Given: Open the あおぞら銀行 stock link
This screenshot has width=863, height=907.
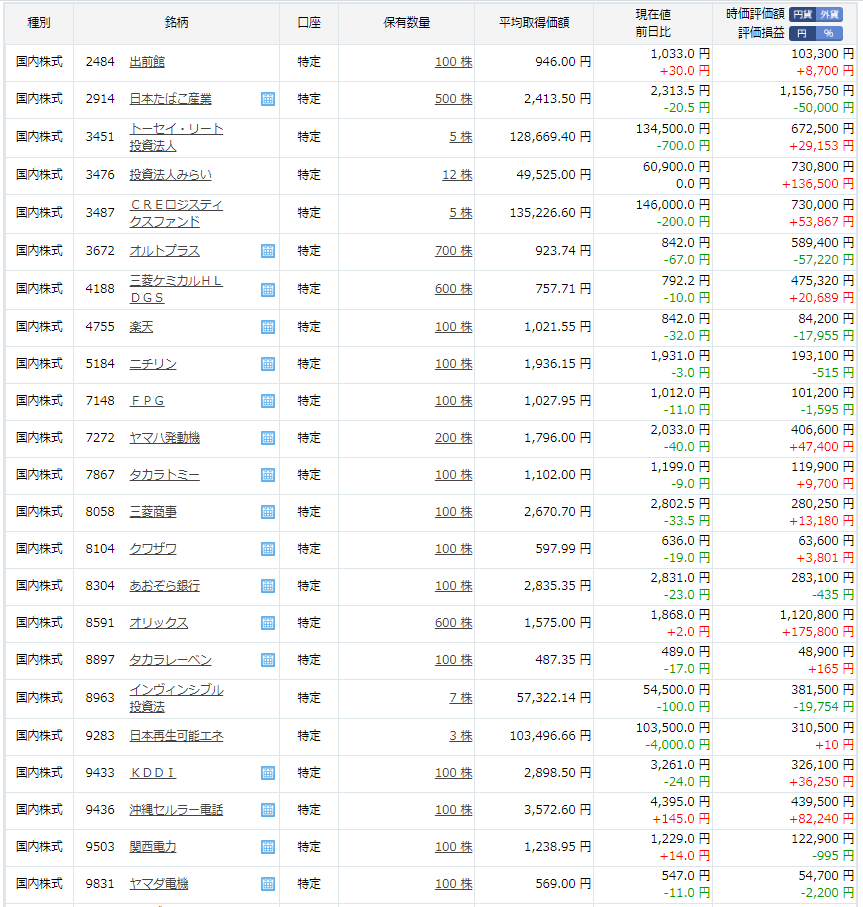Looking at the screenshot, I should coord(165,586).
